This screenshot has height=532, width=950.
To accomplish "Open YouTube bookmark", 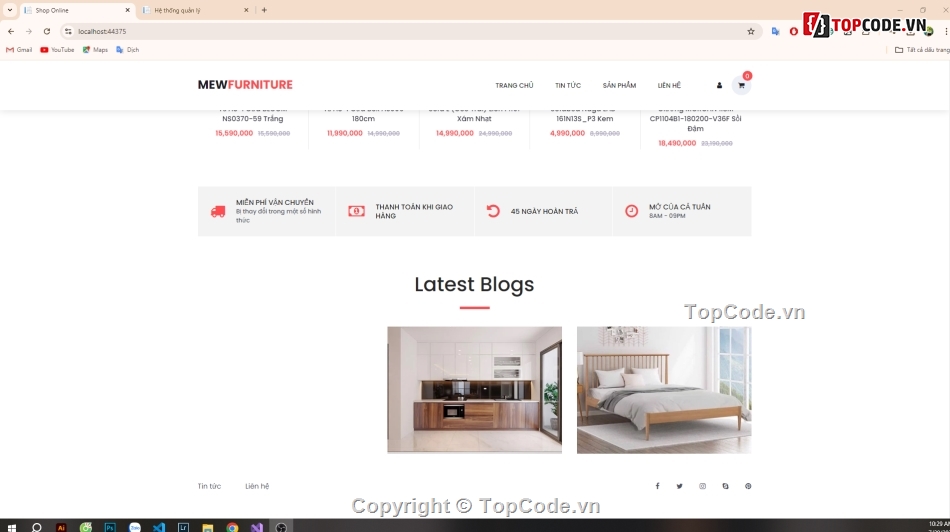I will [57, 50].
